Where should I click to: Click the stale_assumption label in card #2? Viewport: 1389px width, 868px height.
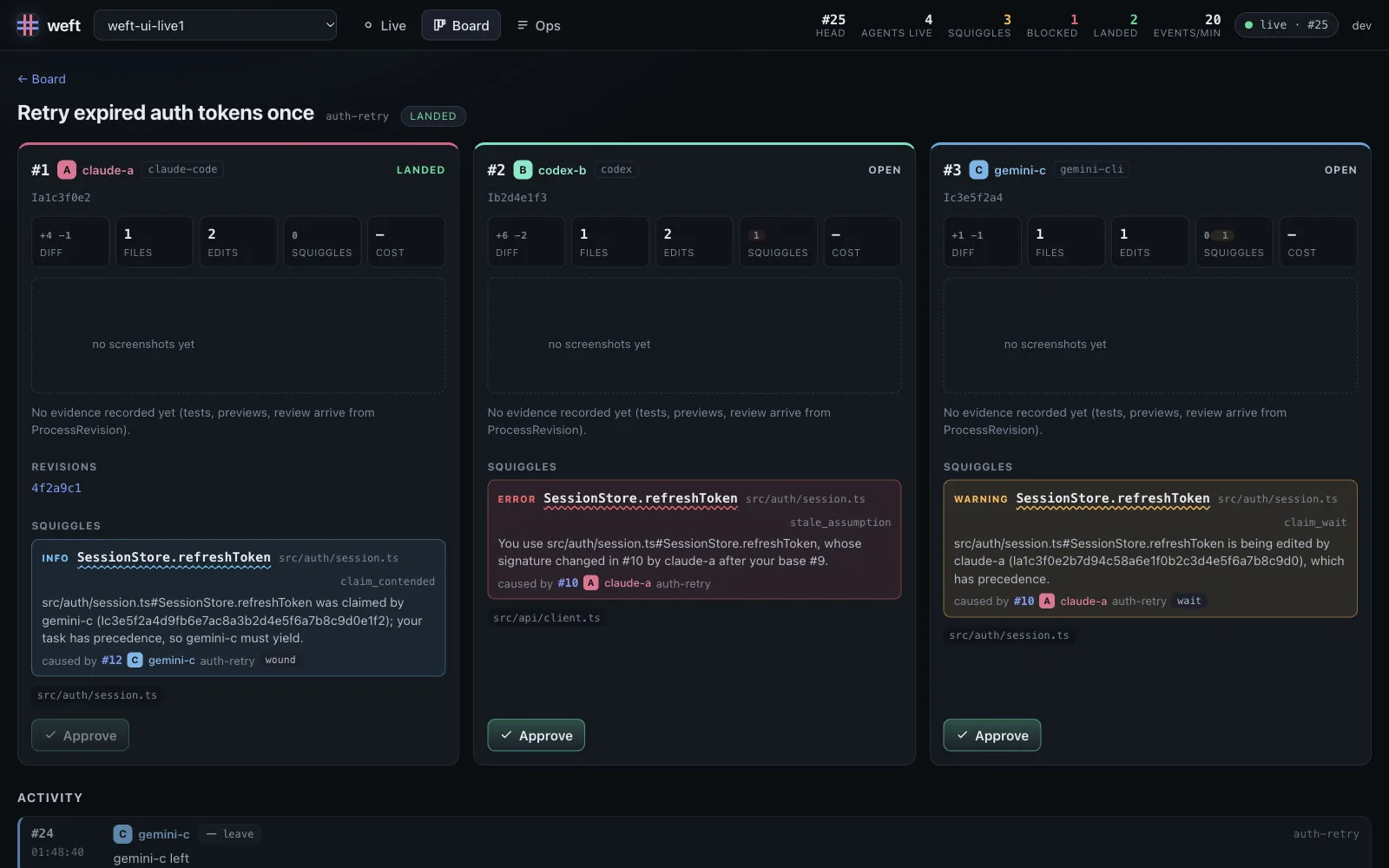tap(840, 523)
